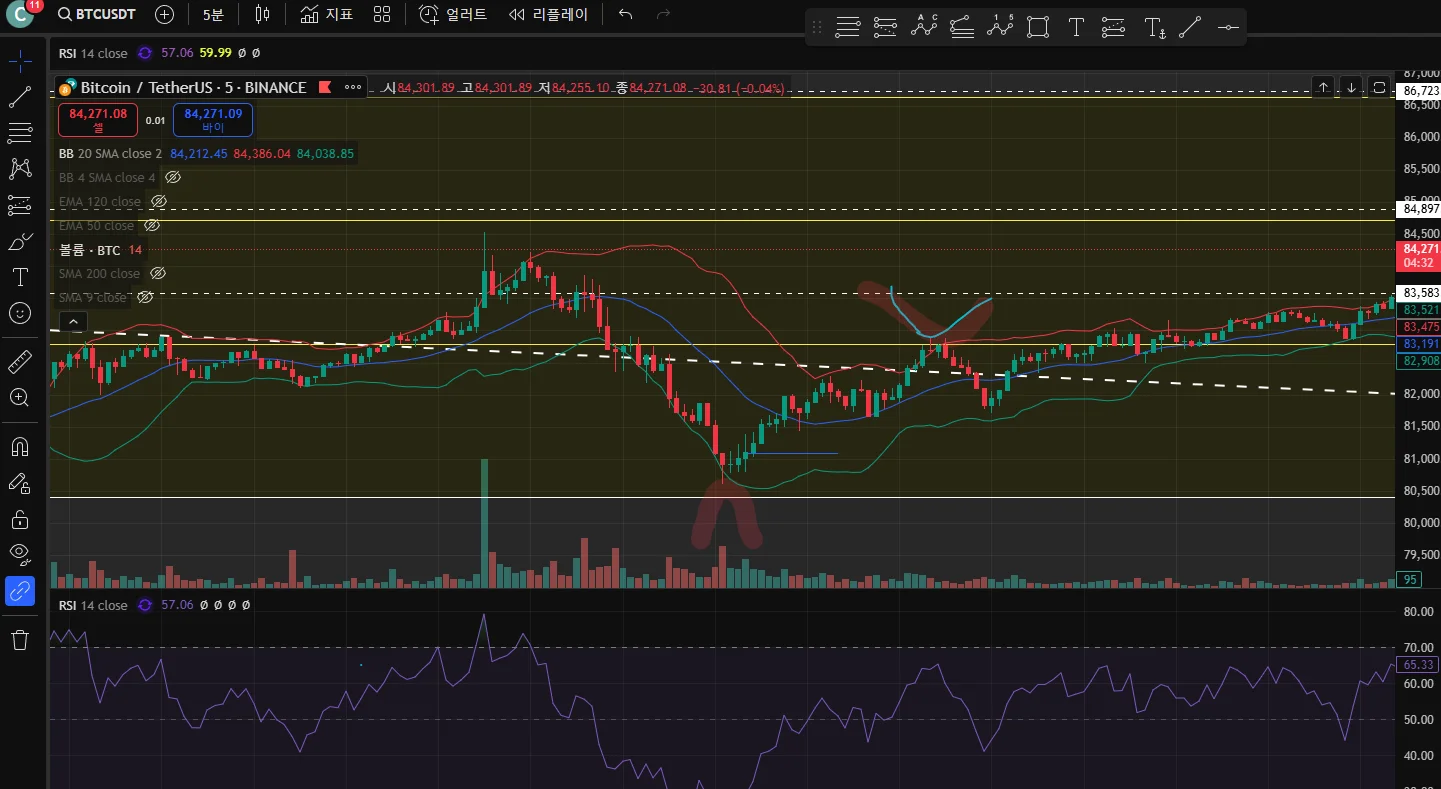Open the emoji icons tool

click(x=20, y=313)
